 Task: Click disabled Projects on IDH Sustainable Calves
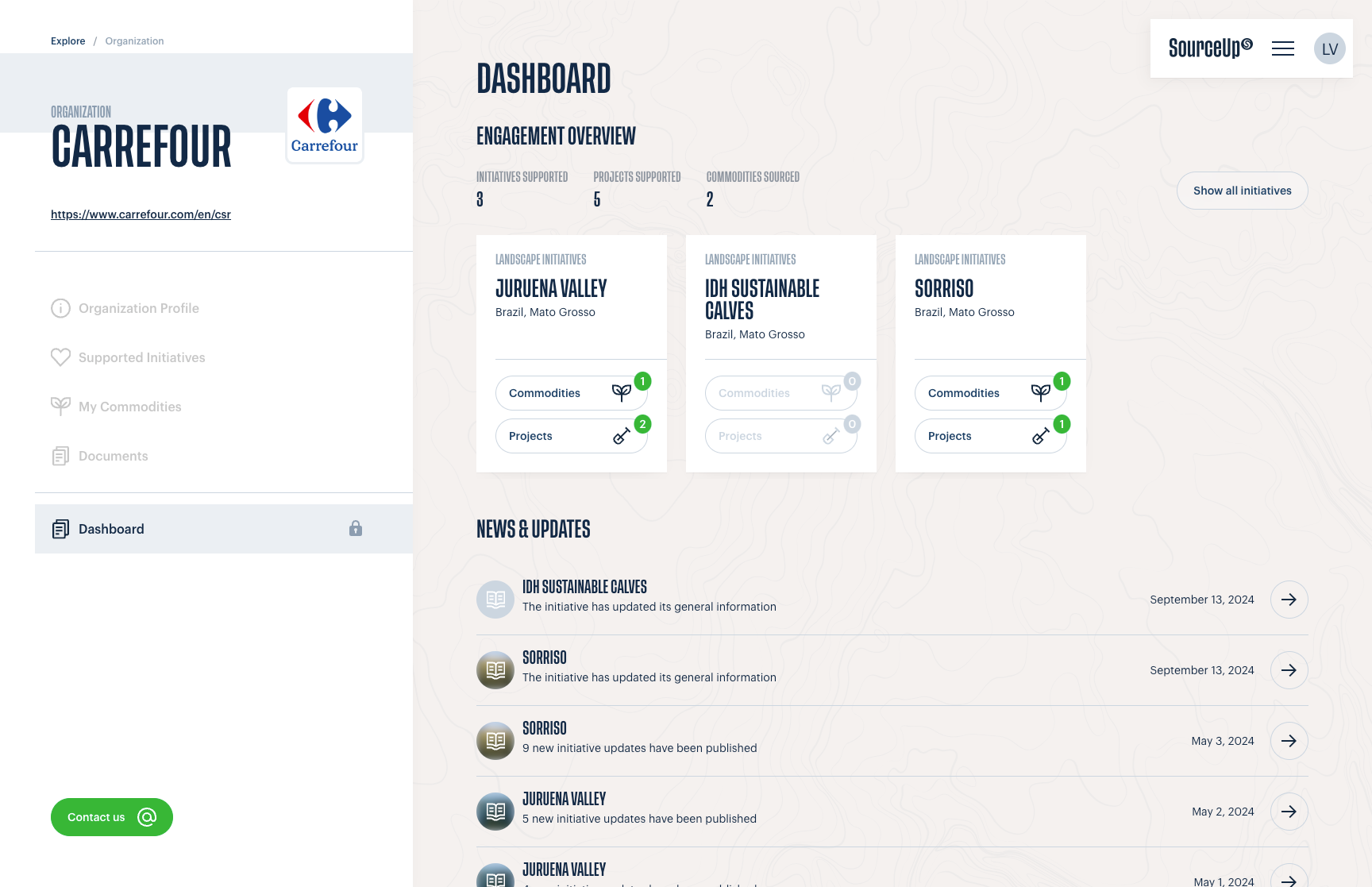(781, 436)
